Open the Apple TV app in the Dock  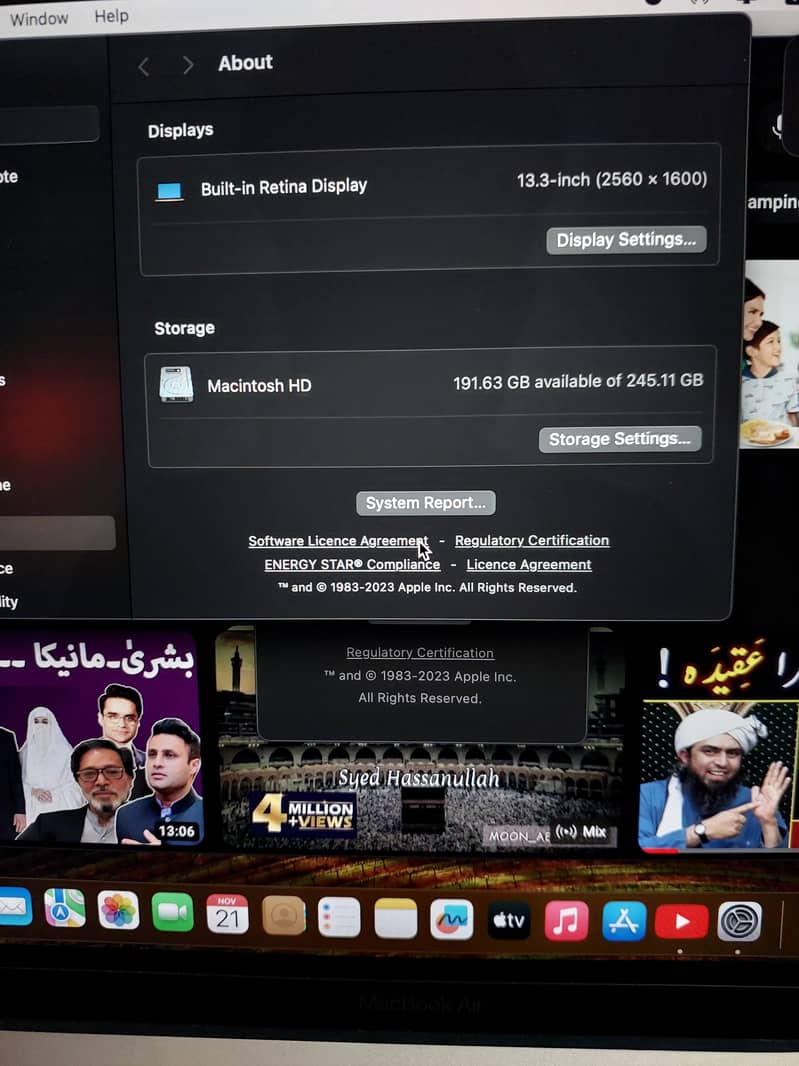click(x=509, y=921)
